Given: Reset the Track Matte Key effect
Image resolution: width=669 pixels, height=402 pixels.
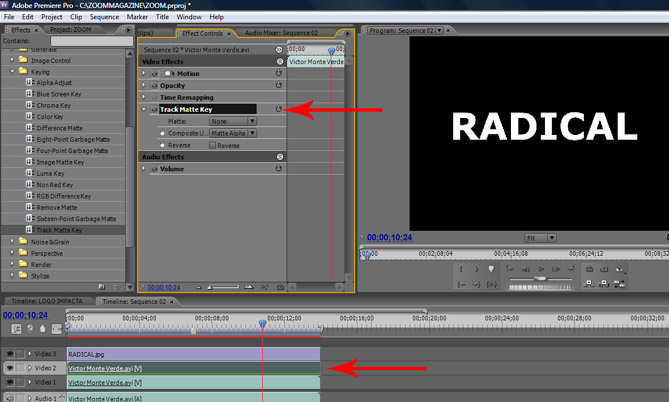Looking at the screenshot, I should (x=280, y=108).
